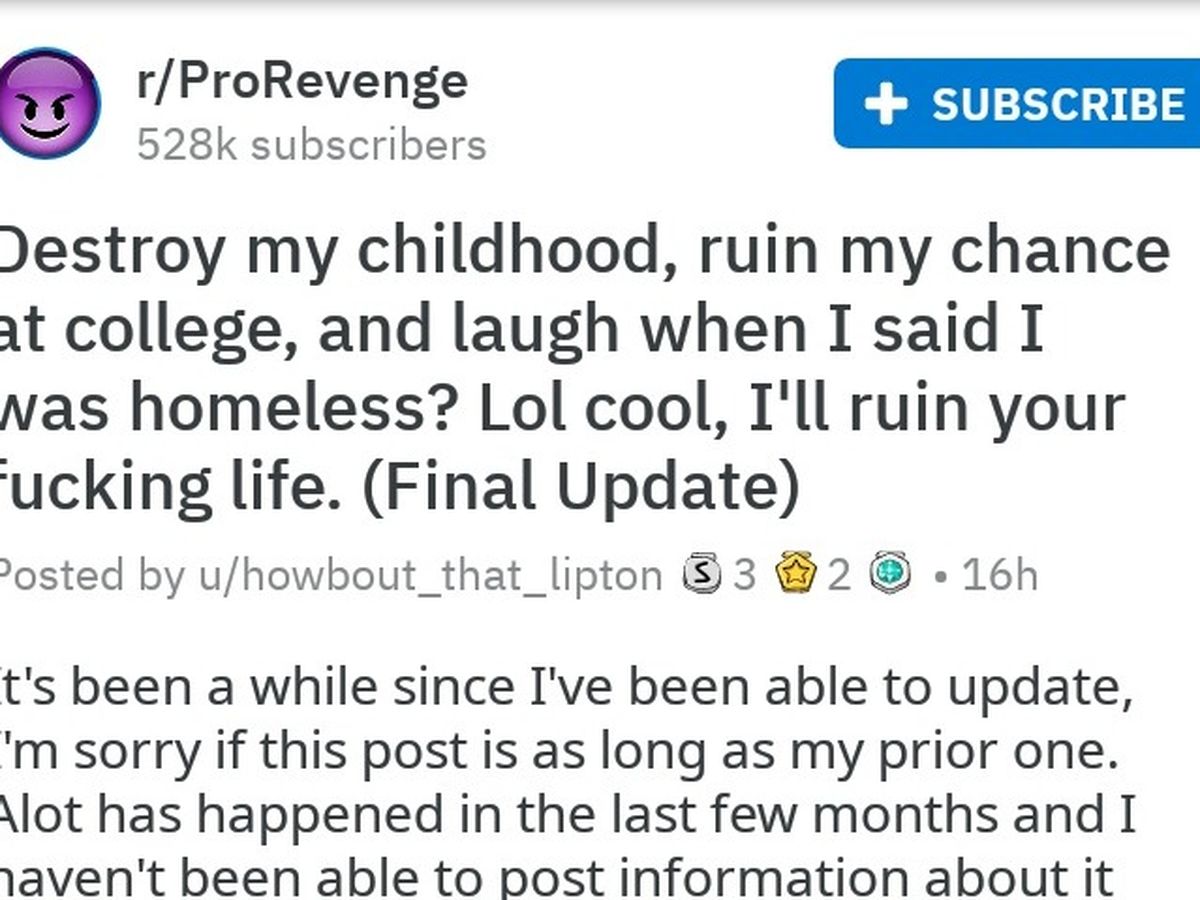Viewport: 1200px width, 900px height.
Task: Click the title line "at college, and laugh"
Action: tap(520, 331)
